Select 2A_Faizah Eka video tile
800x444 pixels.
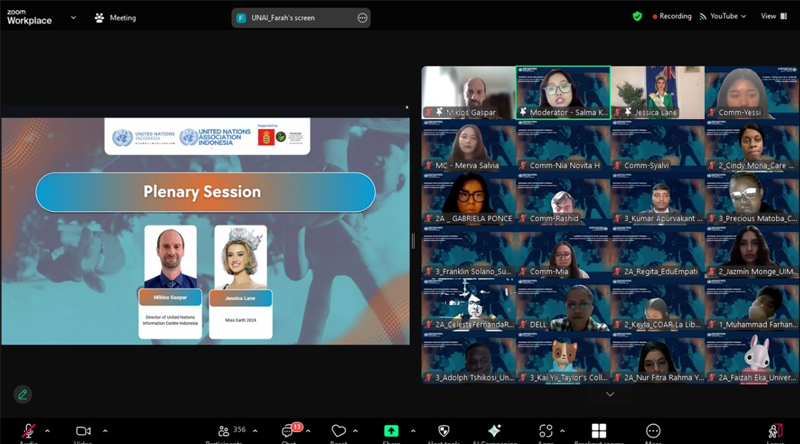coord(753,358)
